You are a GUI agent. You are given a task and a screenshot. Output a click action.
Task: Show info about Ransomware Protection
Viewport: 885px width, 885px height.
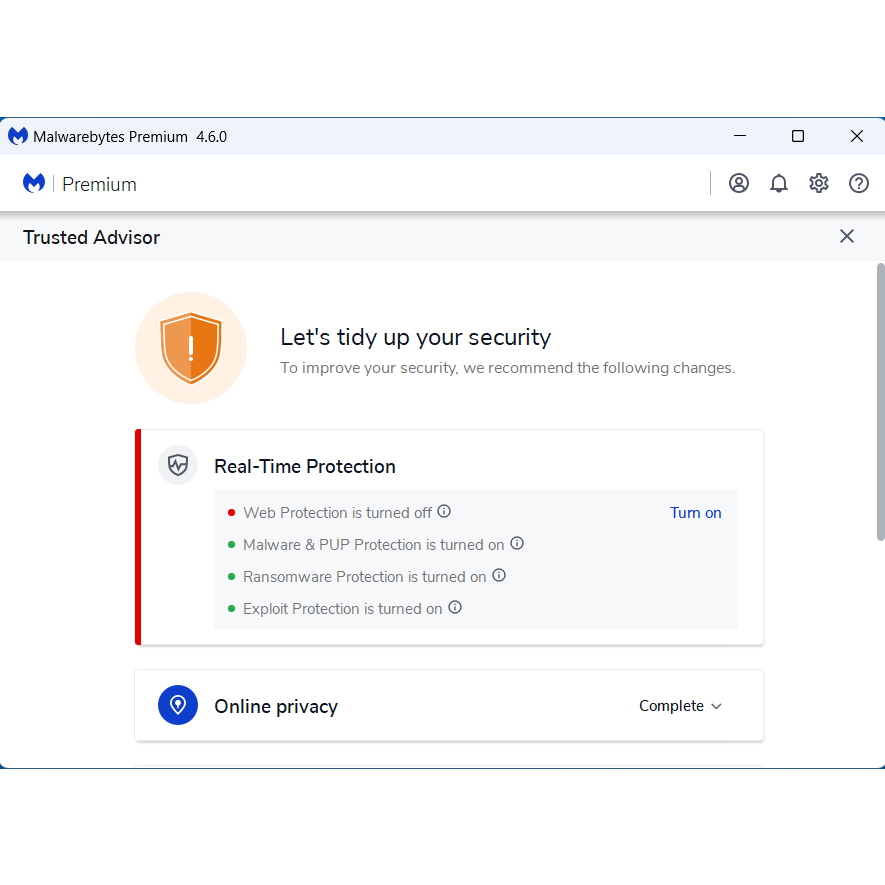(x=499, y=576)
